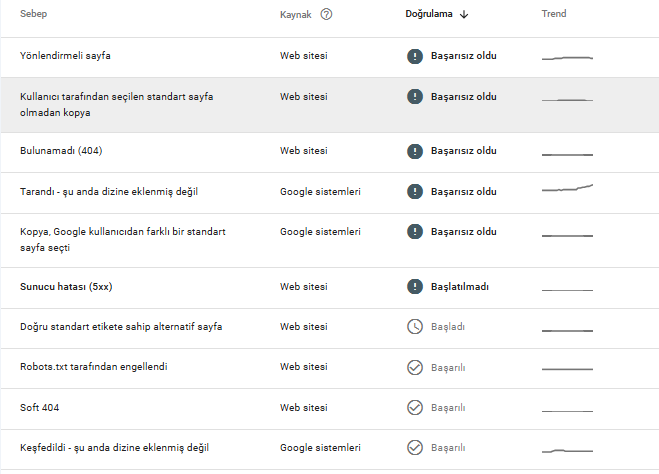This screenshot has height=474, width=659.
Task: Open Doğru standart etikete sahip alternatif sayfa
Action: pyautogui.click(x=330, y=329)
